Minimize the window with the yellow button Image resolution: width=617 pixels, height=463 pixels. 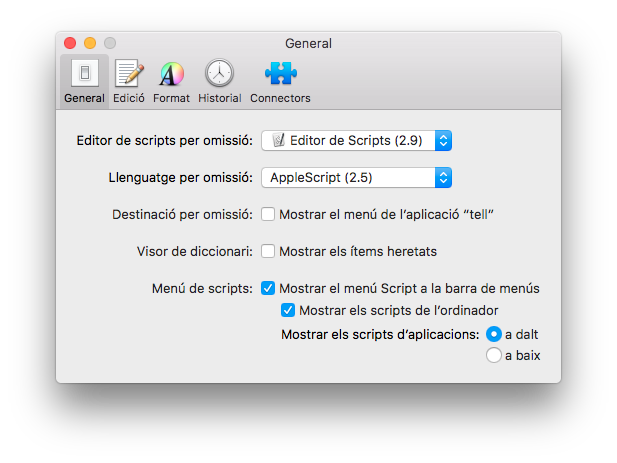tap(90, 43)
